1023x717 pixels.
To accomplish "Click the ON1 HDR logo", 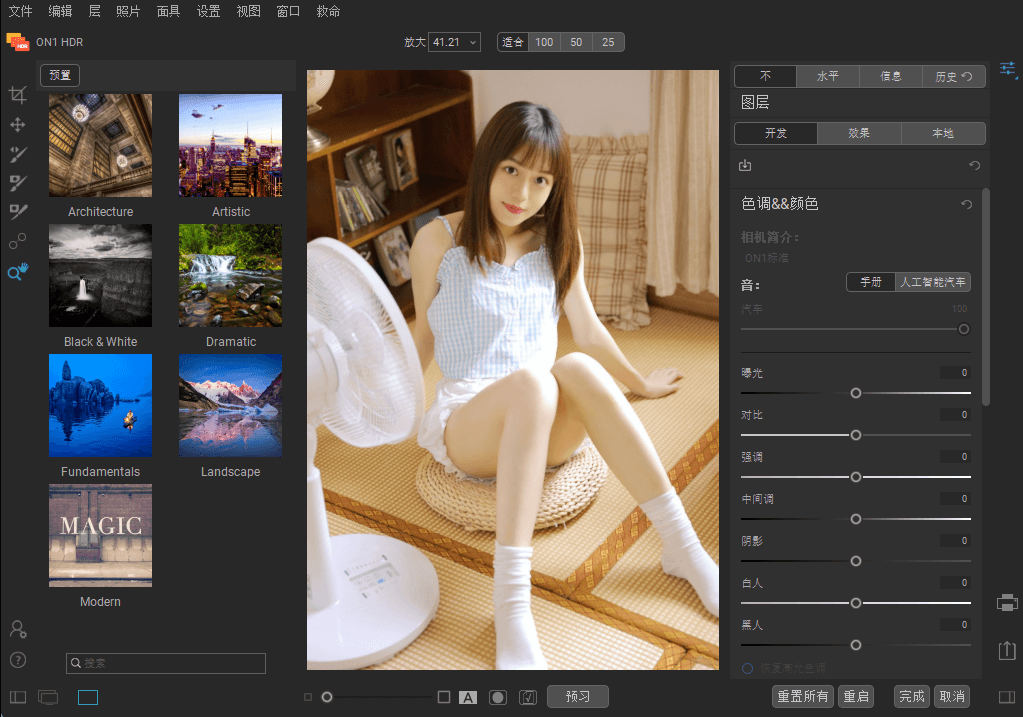I will (18, 42).
